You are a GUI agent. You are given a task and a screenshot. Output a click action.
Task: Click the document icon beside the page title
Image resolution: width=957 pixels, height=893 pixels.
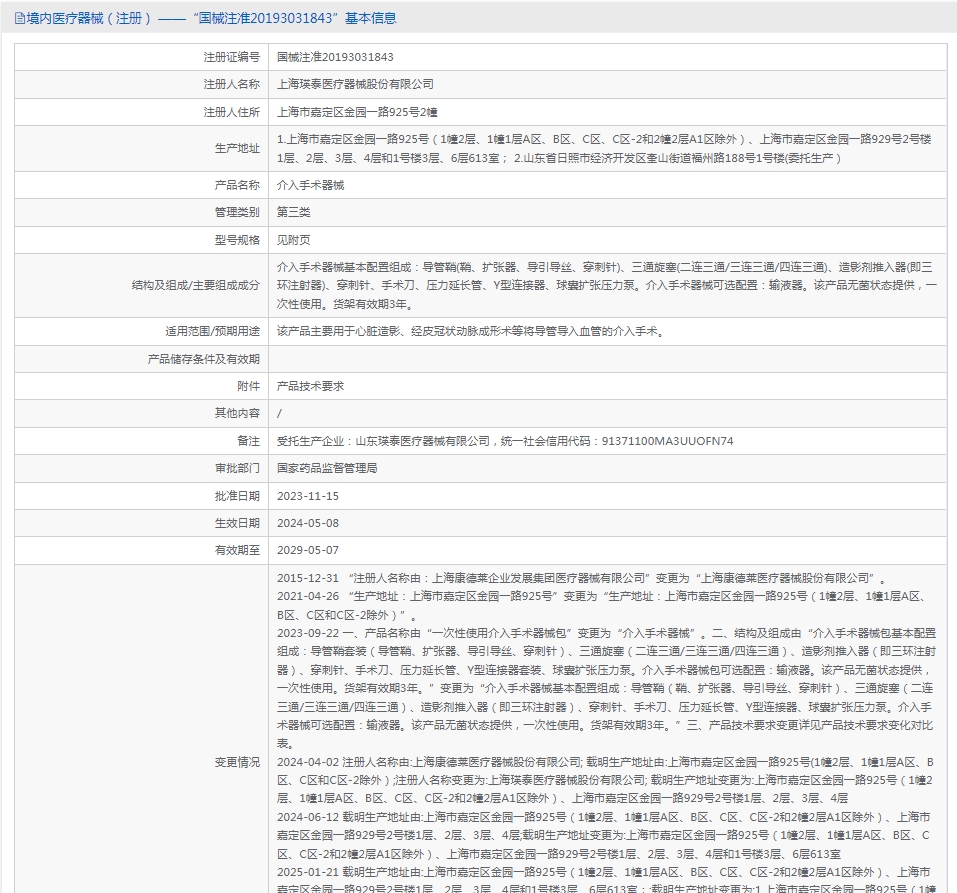[x=20, y=18]
